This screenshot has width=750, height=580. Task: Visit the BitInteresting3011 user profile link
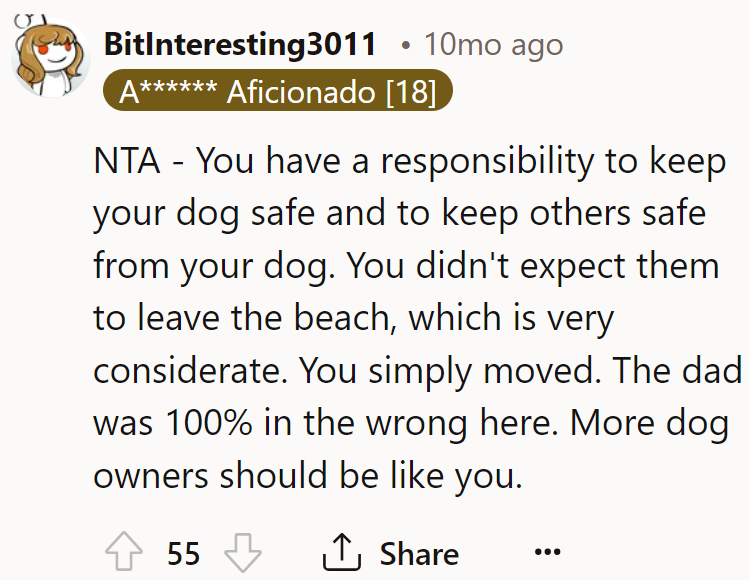click(240, 44)
